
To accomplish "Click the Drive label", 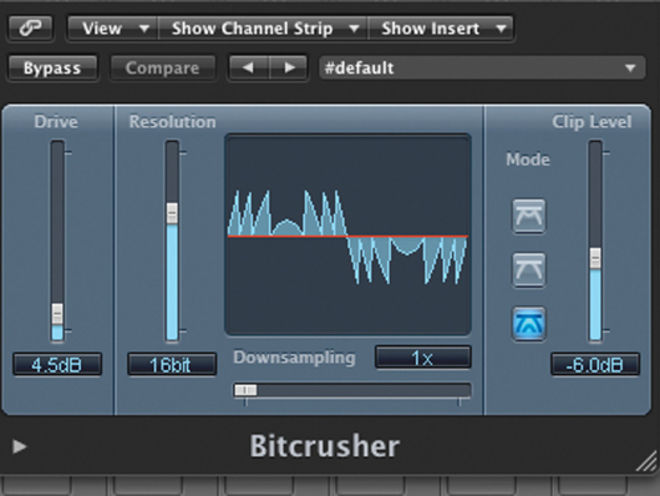I will tap(56, 122).
